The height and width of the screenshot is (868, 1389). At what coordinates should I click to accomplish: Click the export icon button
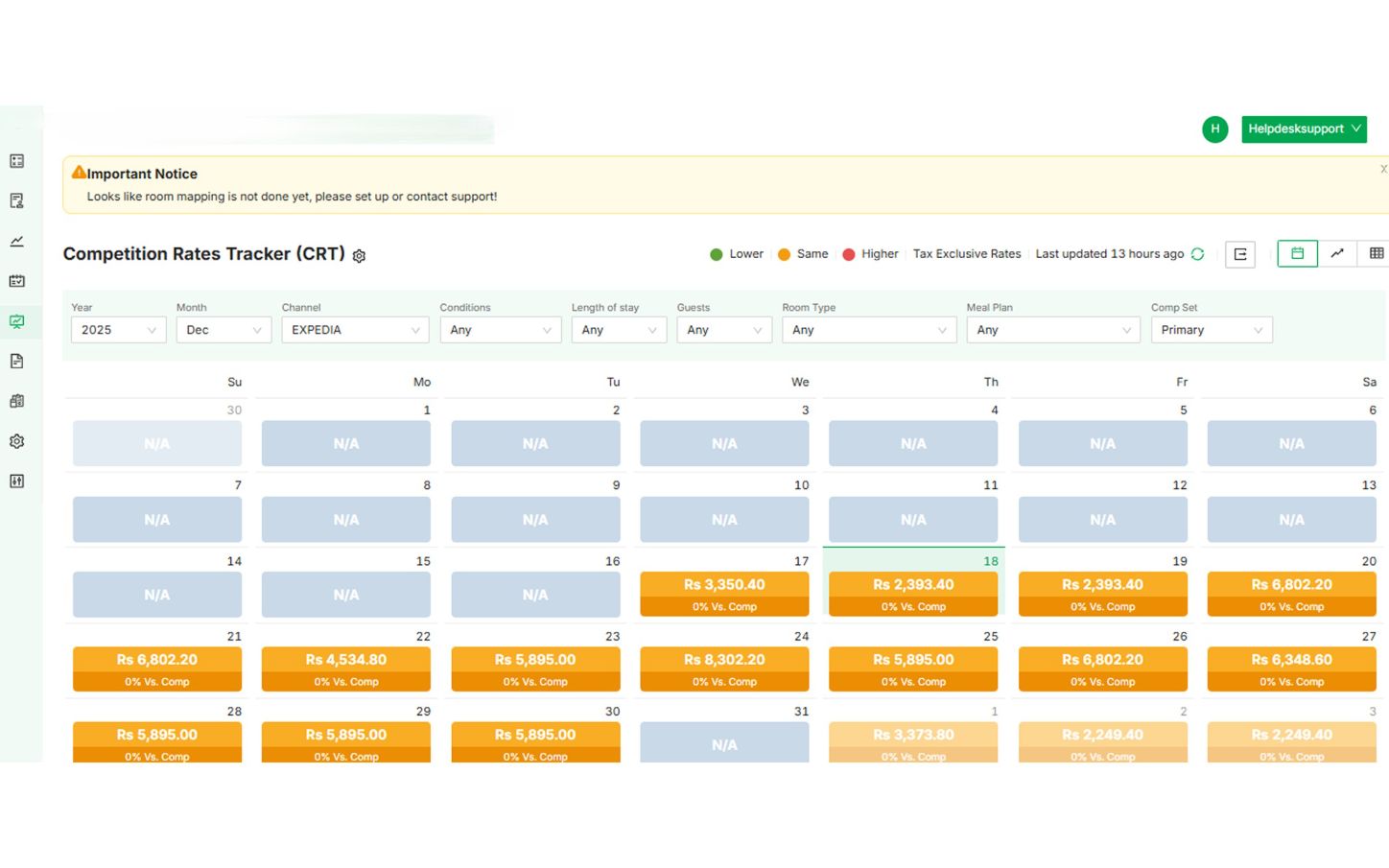pyautogui.click(x=1239, y=254)
